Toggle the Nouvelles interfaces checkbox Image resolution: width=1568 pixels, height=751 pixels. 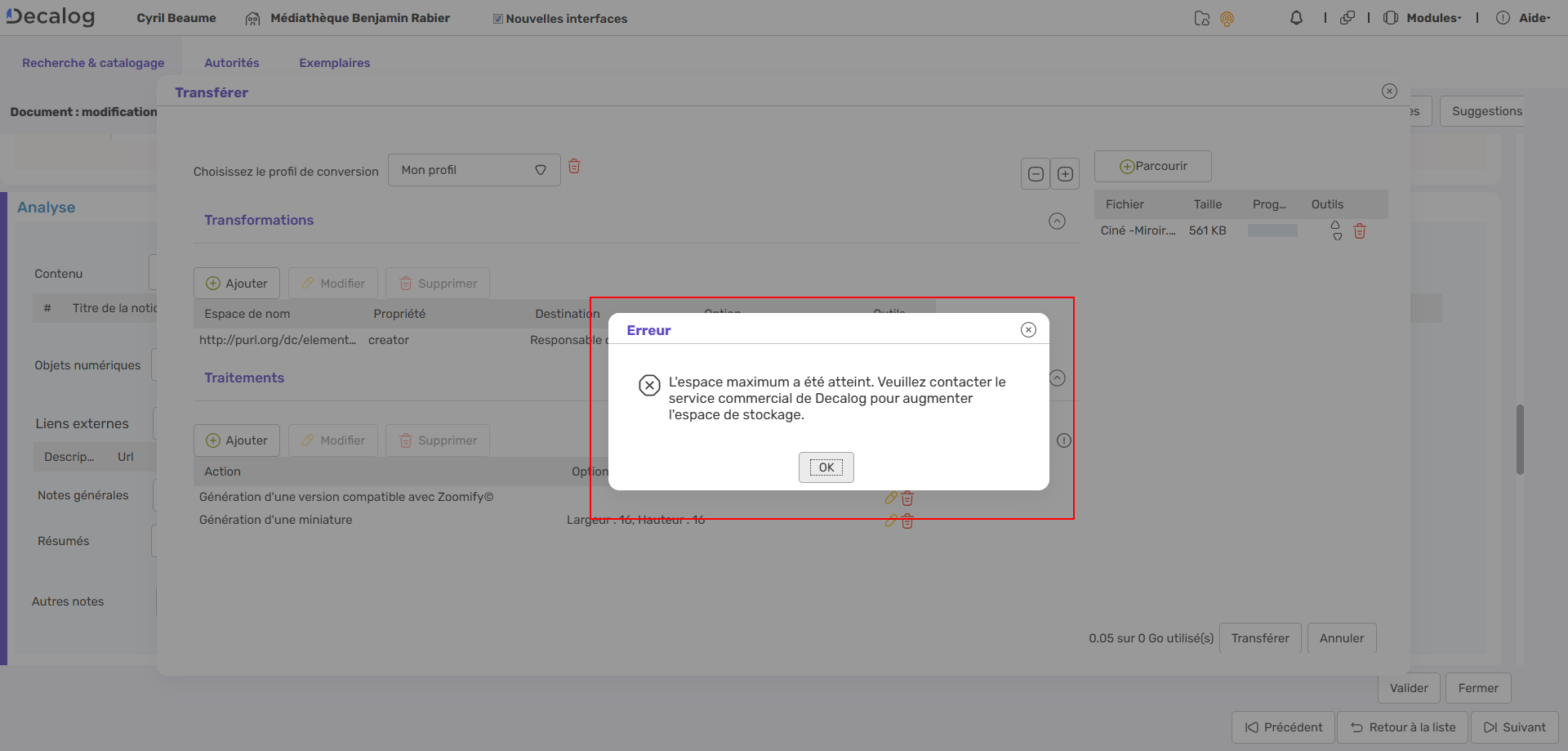[x=497, y=19]
